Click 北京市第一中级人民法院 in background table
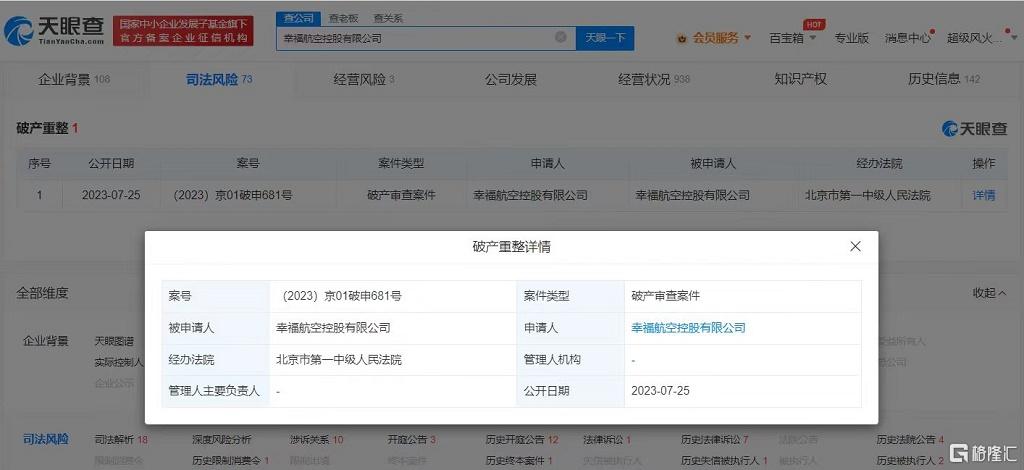 (867, 195)
